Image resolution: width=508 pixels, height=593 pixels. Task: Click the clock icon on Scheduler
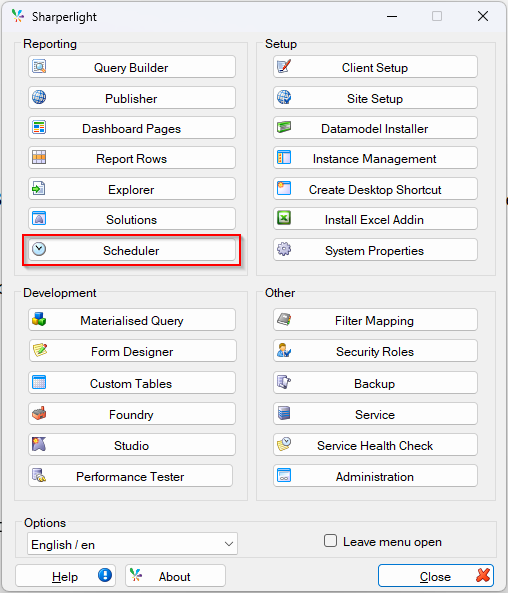(39, 249)
